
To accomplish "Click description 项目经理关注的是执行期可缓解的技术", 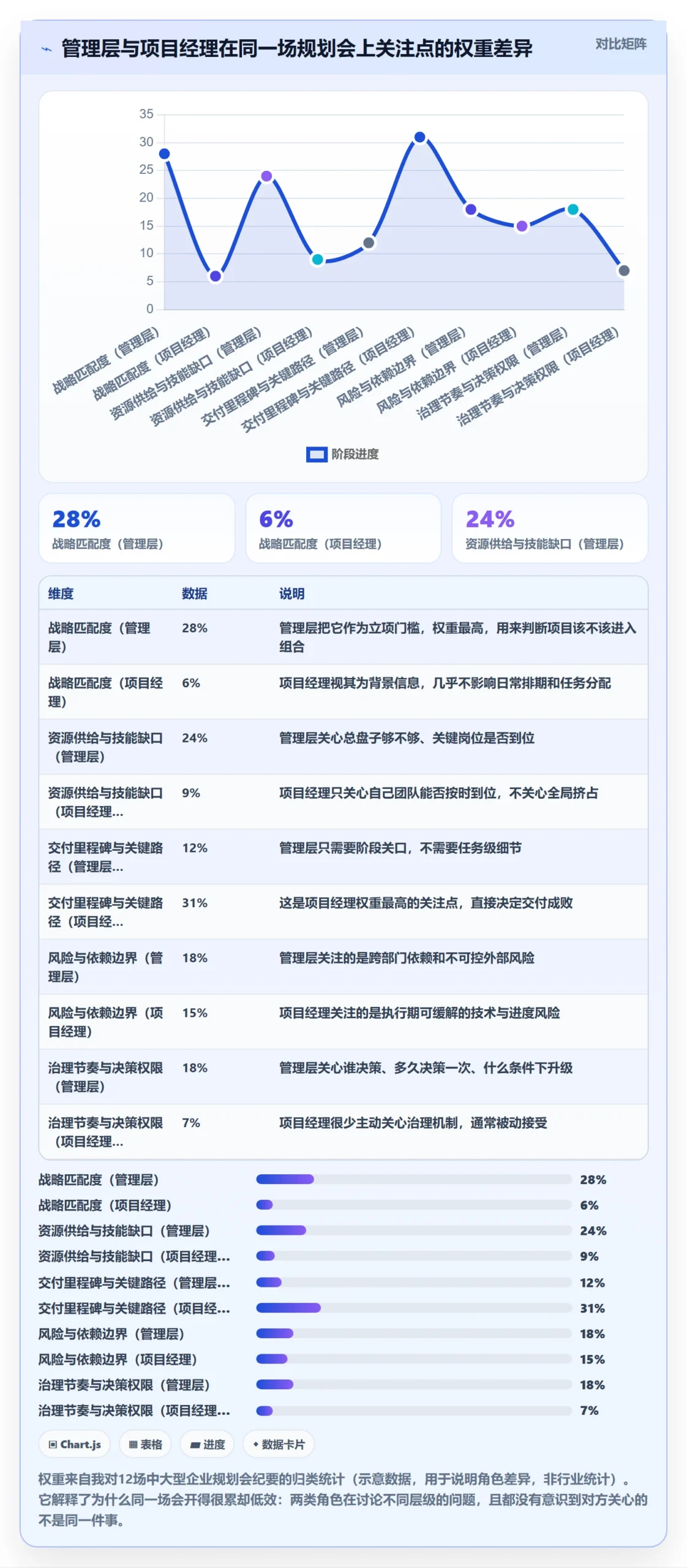I will pyautogui.click(x=419, y=1013).
